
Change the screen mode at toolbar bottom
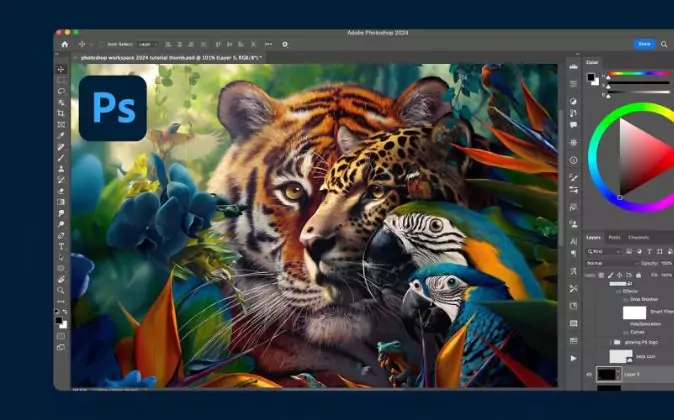[x=61, y=347]
